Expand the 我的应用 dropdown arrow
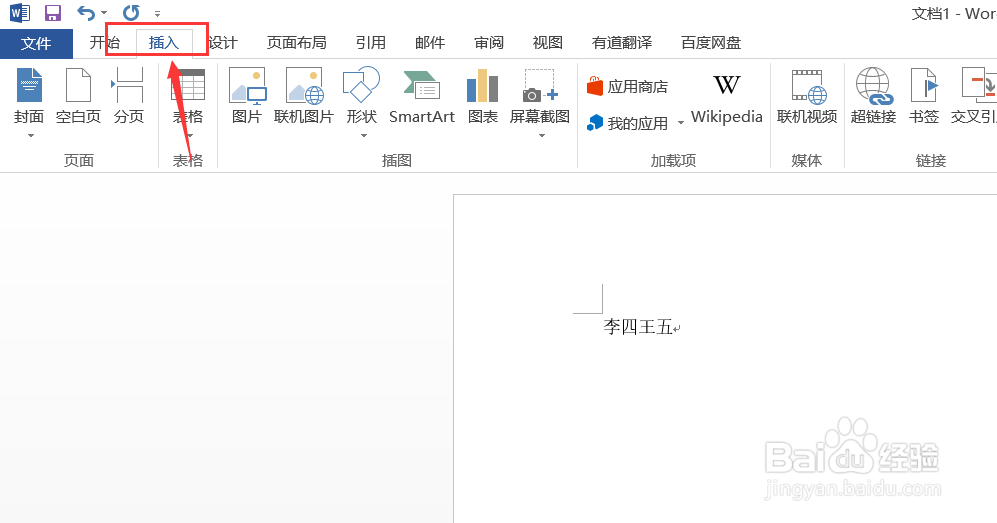This screenshot has width=997, height=523. (680, 123)
